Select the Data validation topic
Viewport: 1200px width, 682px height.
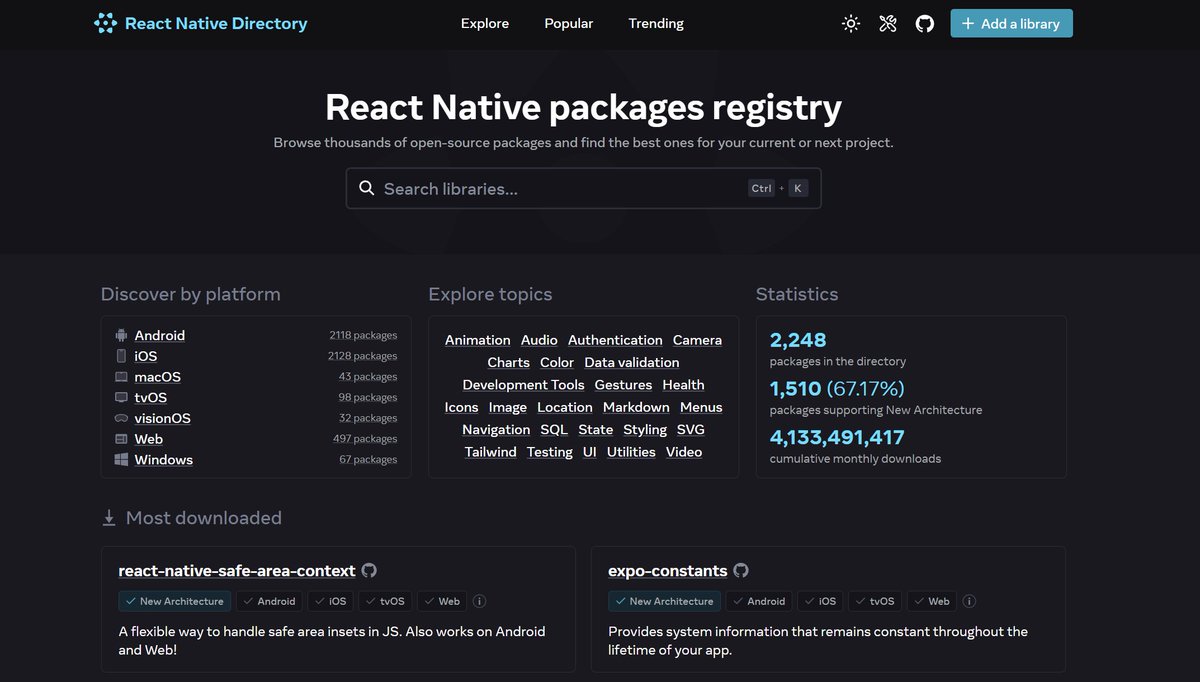click(632, 363)
